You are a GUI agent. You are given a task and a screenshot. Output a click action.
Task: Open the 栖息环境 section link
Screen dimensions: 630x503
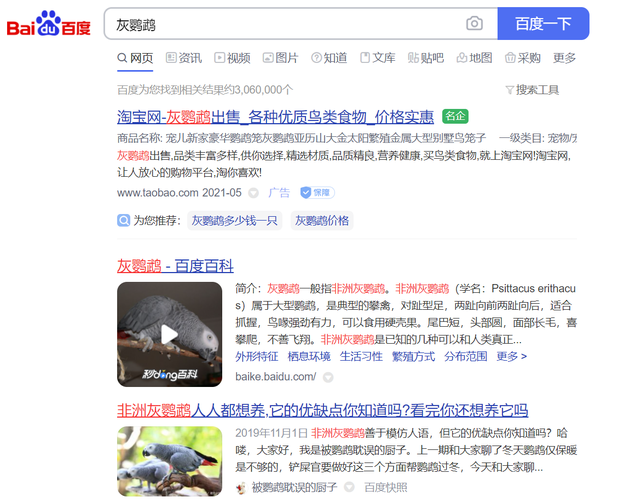pos(309,356)
